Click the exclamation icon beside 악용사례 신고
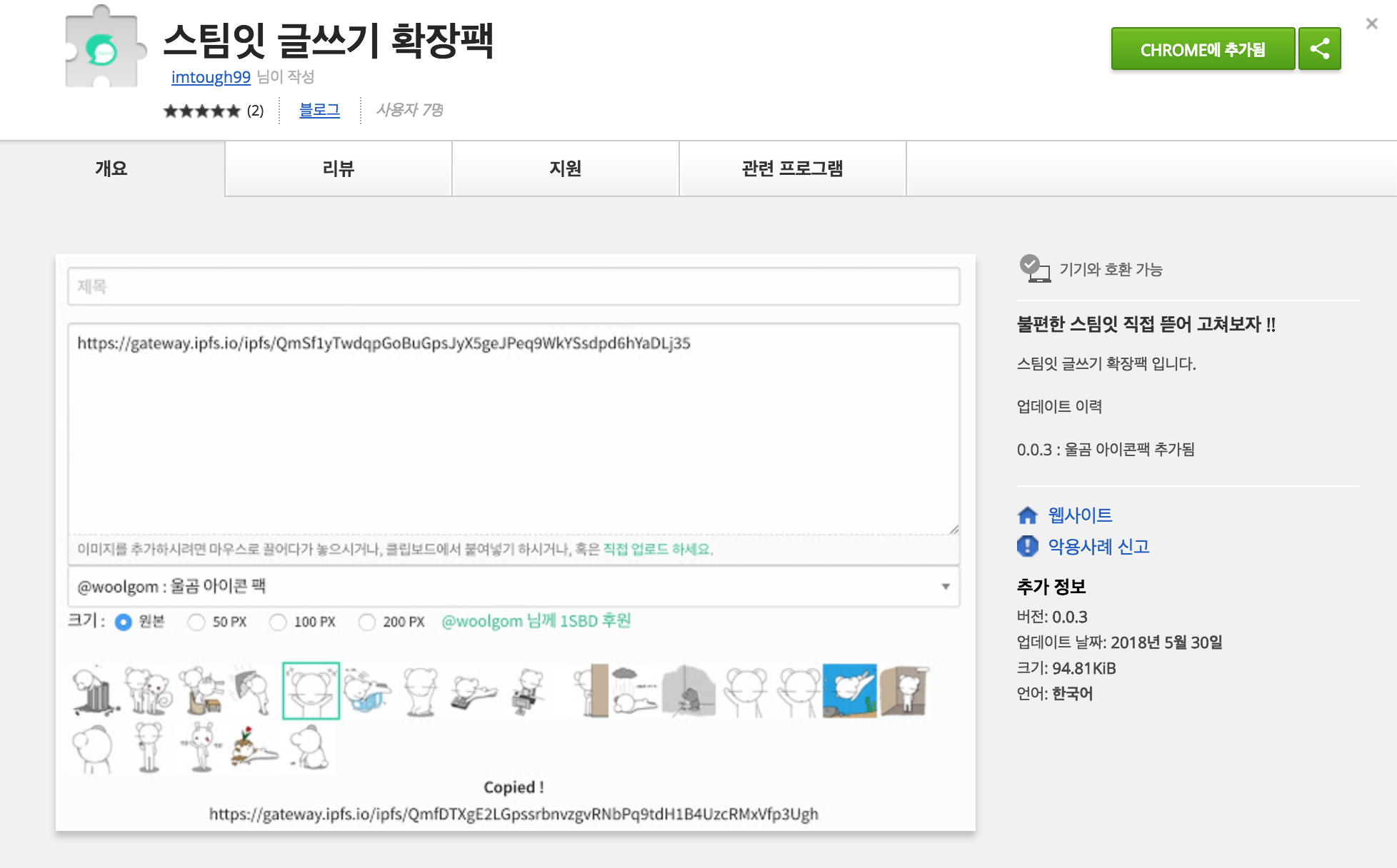The height and width of the screenshot is (868, 1397). pos(1027,547)
